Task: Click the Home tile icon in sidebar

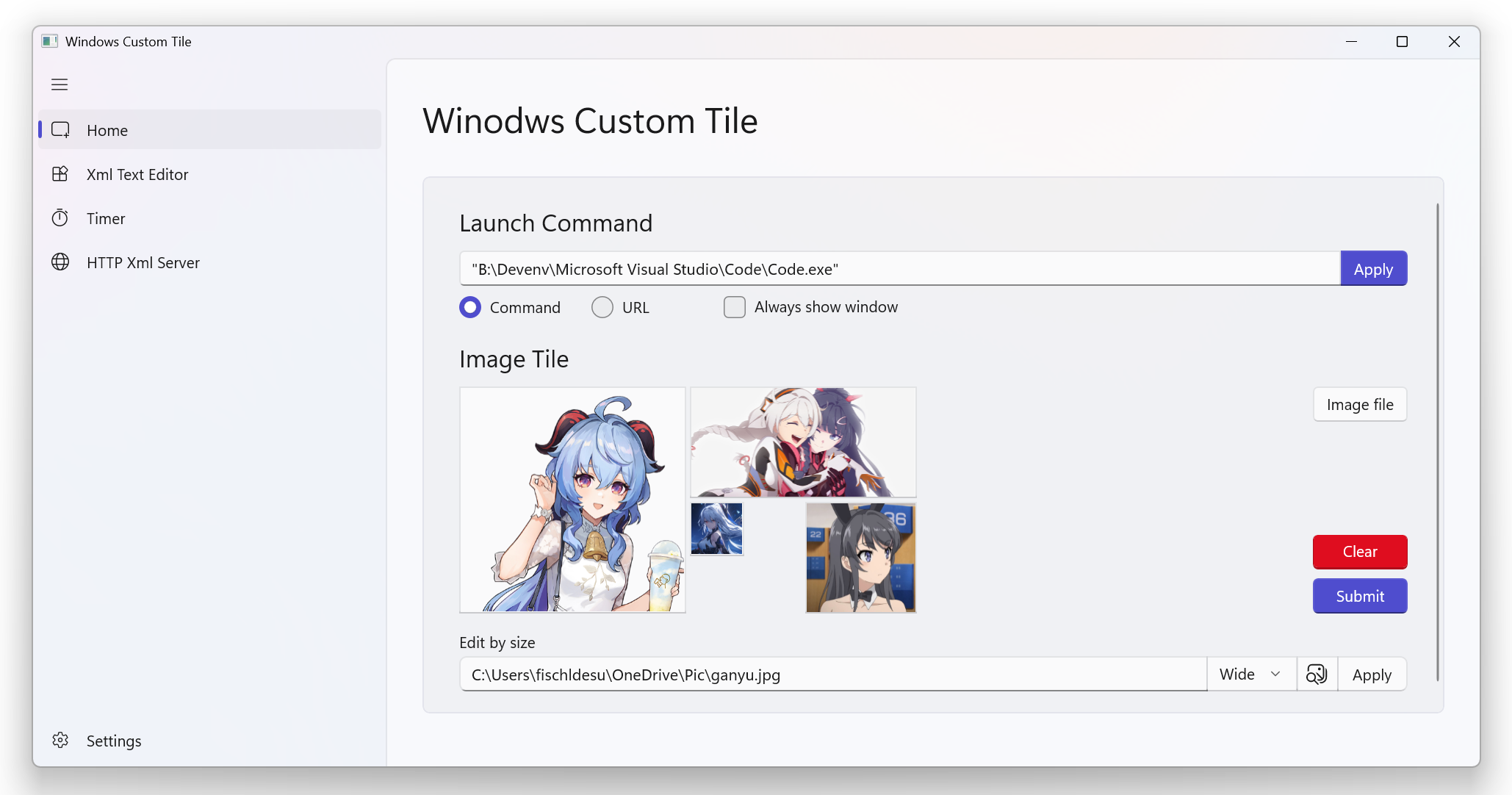Action: tap(60, 130)
